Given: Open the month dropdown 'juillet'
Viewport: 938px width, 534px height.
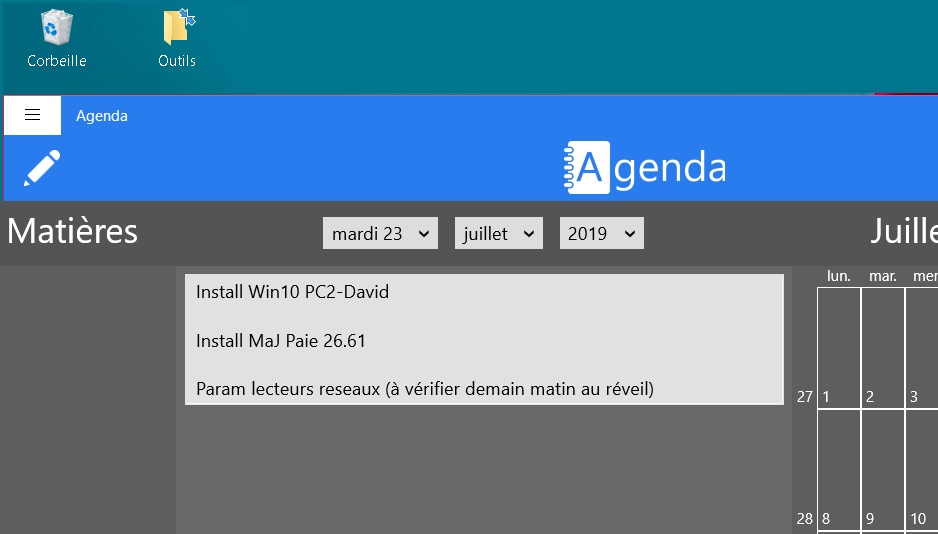Looking at the screenshot, I should tap(499, 233).
